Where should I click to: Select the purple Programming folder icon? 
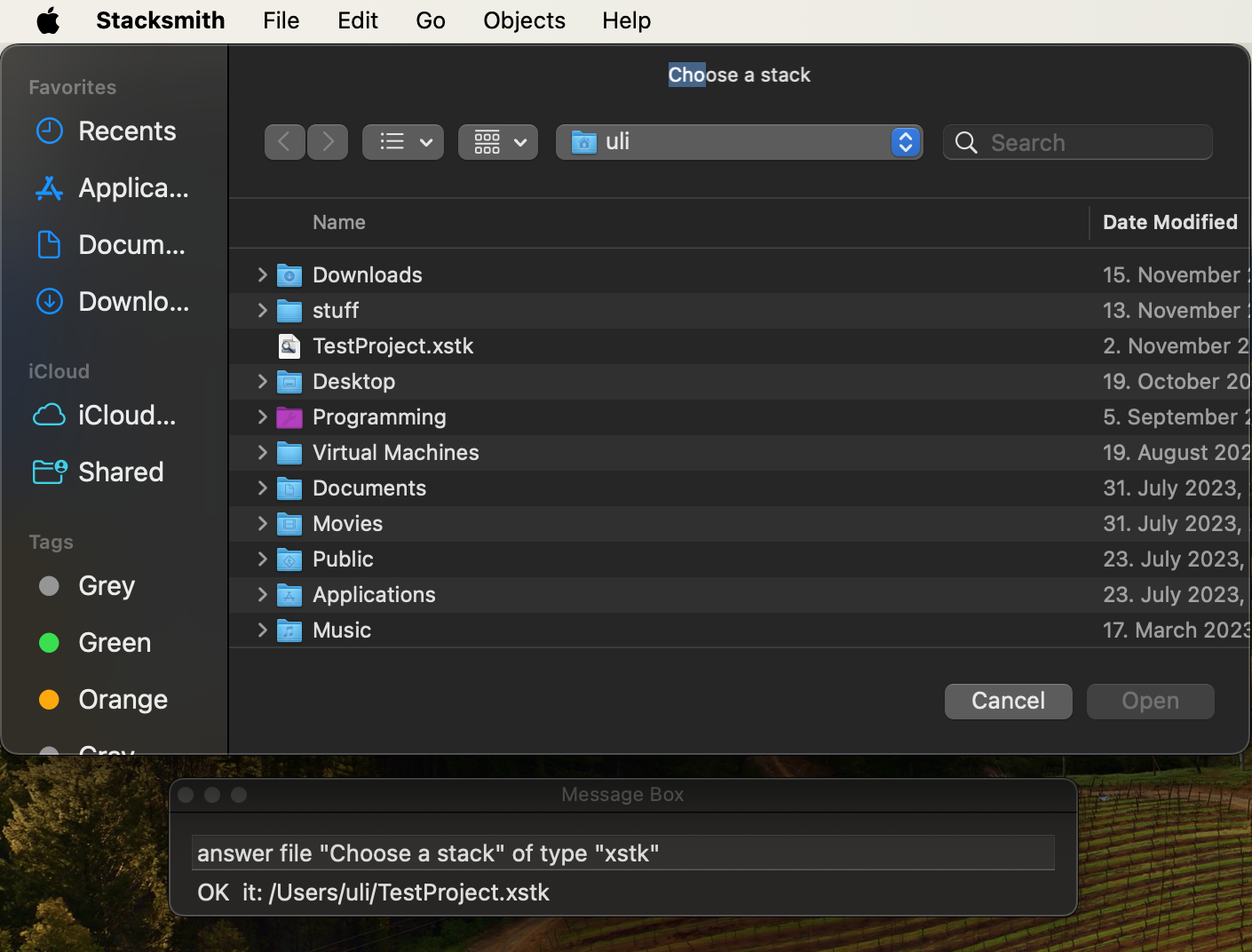tap(289, 417)
